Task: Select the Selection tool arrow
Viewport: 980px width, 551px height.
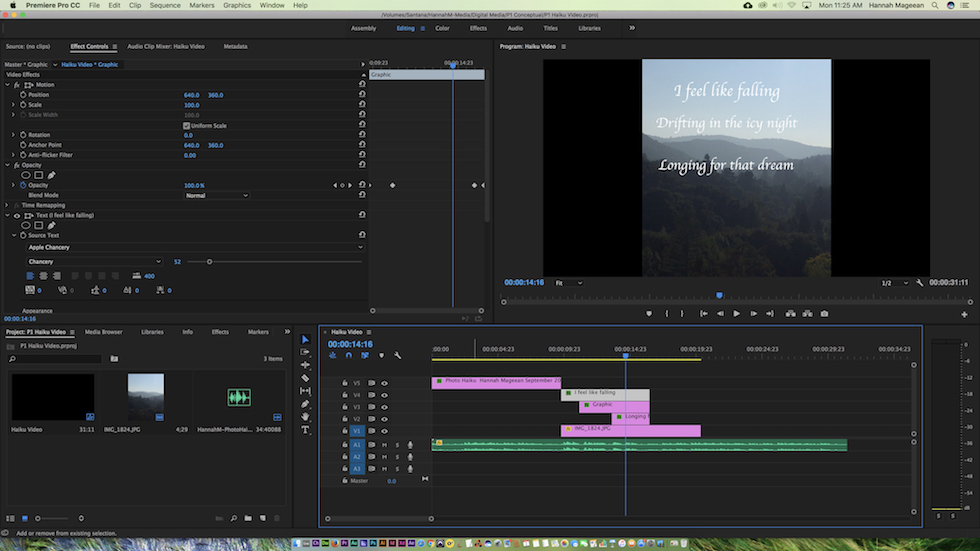Action: (x=305, y=339)
